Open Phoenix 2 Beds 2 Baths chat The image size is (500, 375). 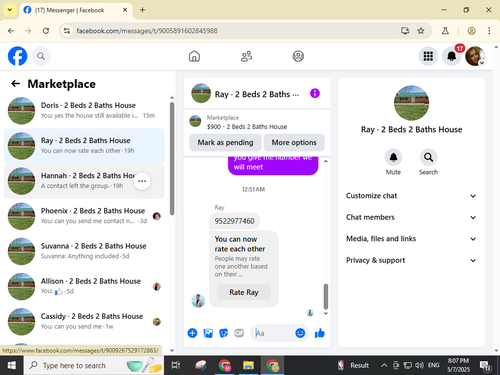(x=84, y=216)
